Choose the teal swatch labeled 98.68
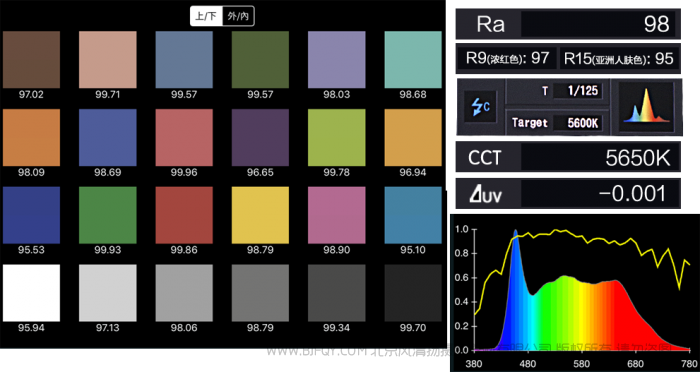The width and height of the screenshot is (700, 372). (x=413, y=59)
